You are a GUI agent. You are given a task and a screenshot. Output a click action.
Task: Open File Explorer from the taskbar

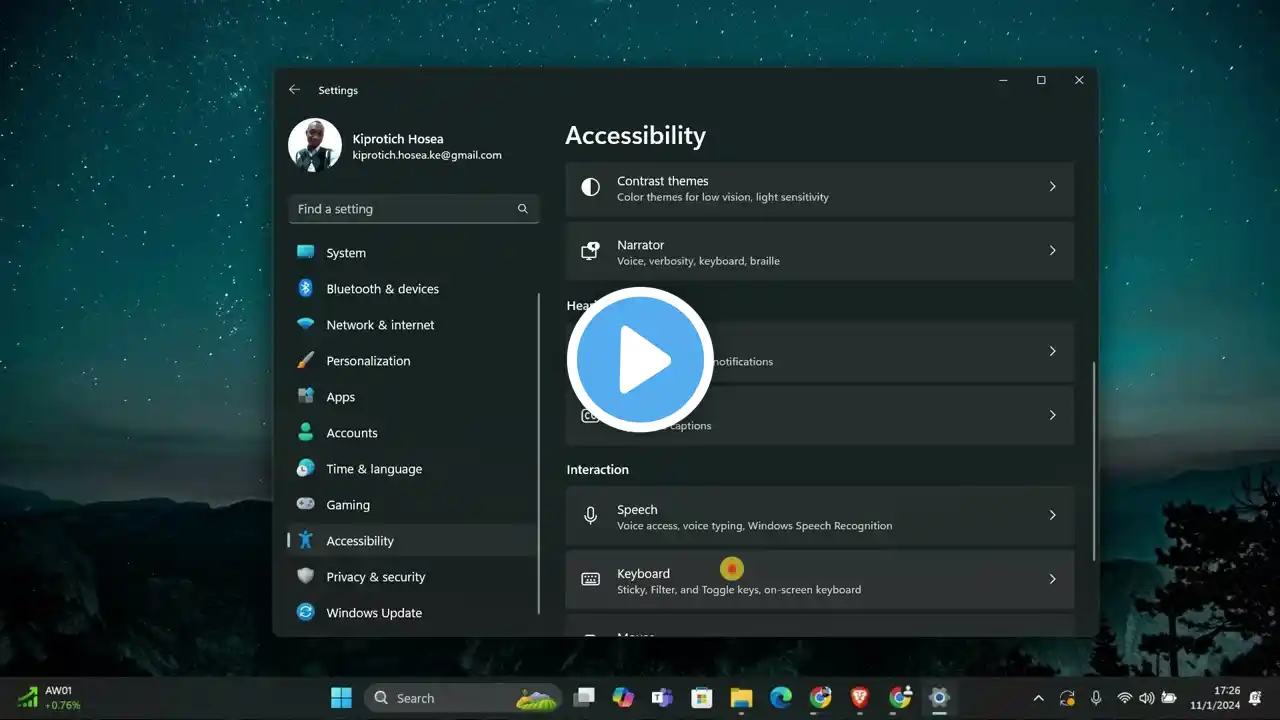pos(741,698)
